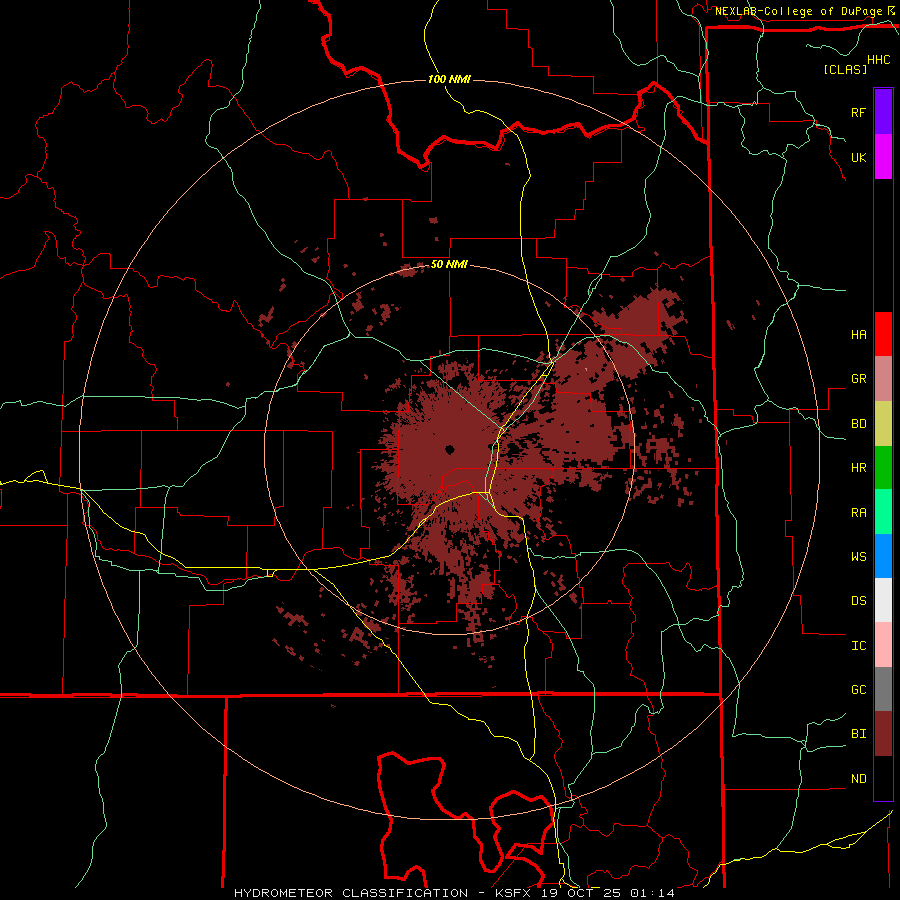Click the RA light green legend swatch
Image resolution: width=900 pixels, height=900 pixels.
(x=883, y=512)
